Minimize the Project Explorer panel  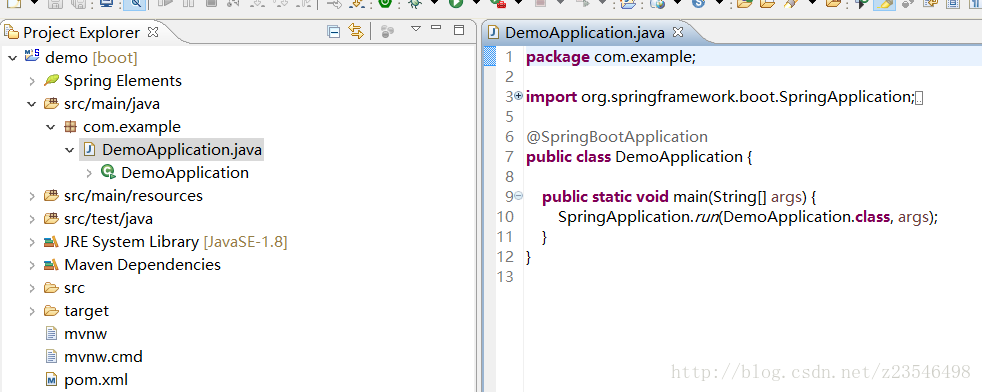[x=437, y=28]
